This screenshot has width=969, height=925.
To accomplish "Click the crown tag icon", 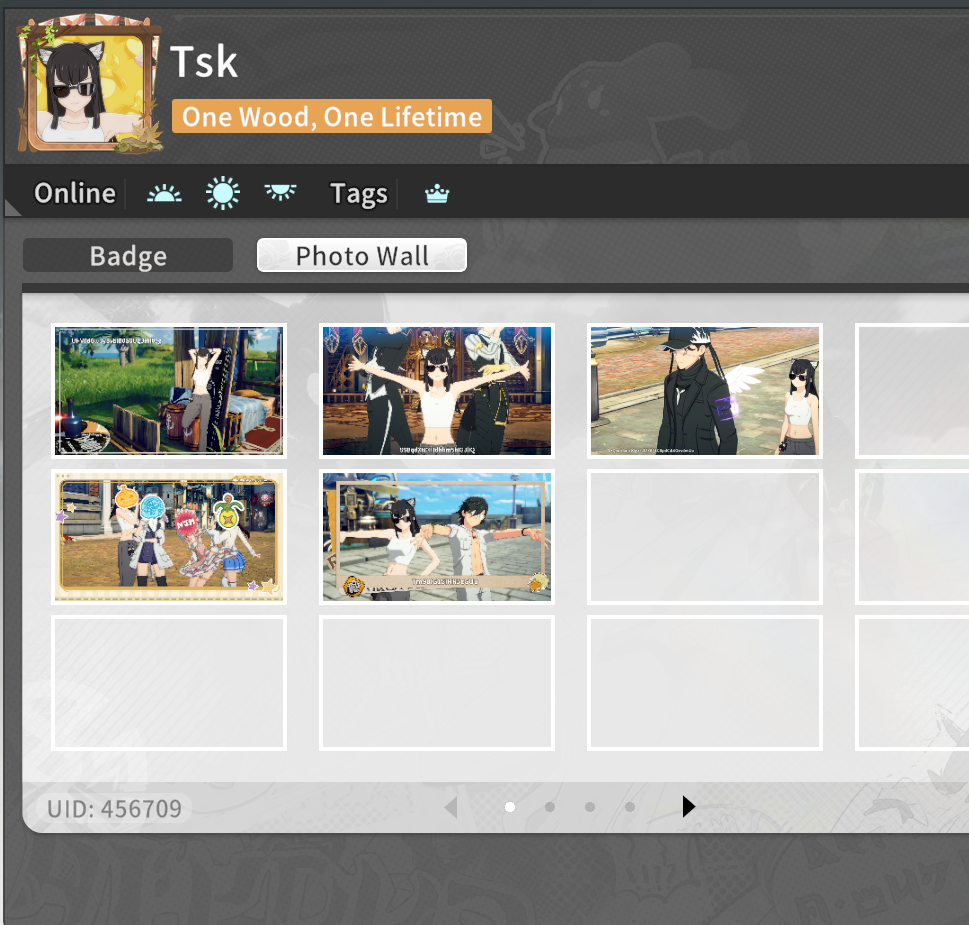I will coord(437,194).
